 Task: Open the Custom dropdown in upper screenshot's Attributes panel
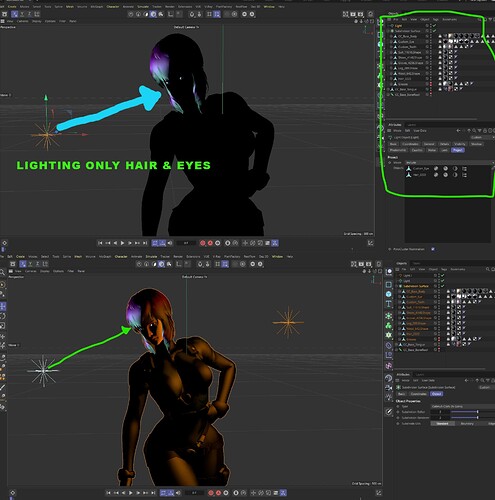tap(482, 137)
